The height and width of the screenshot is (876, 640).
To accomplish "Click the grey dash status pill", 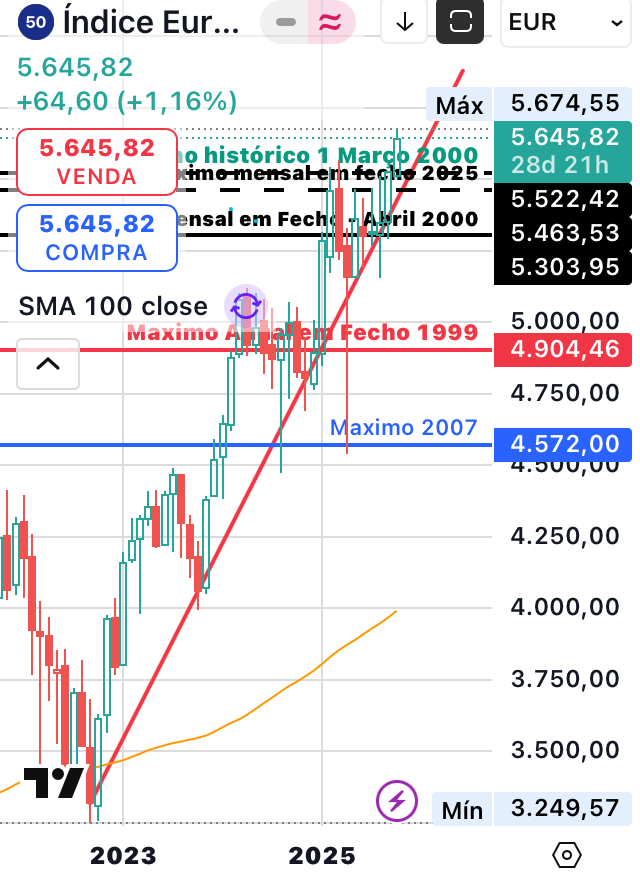I will pyautogui.click(x=285, y=22).
